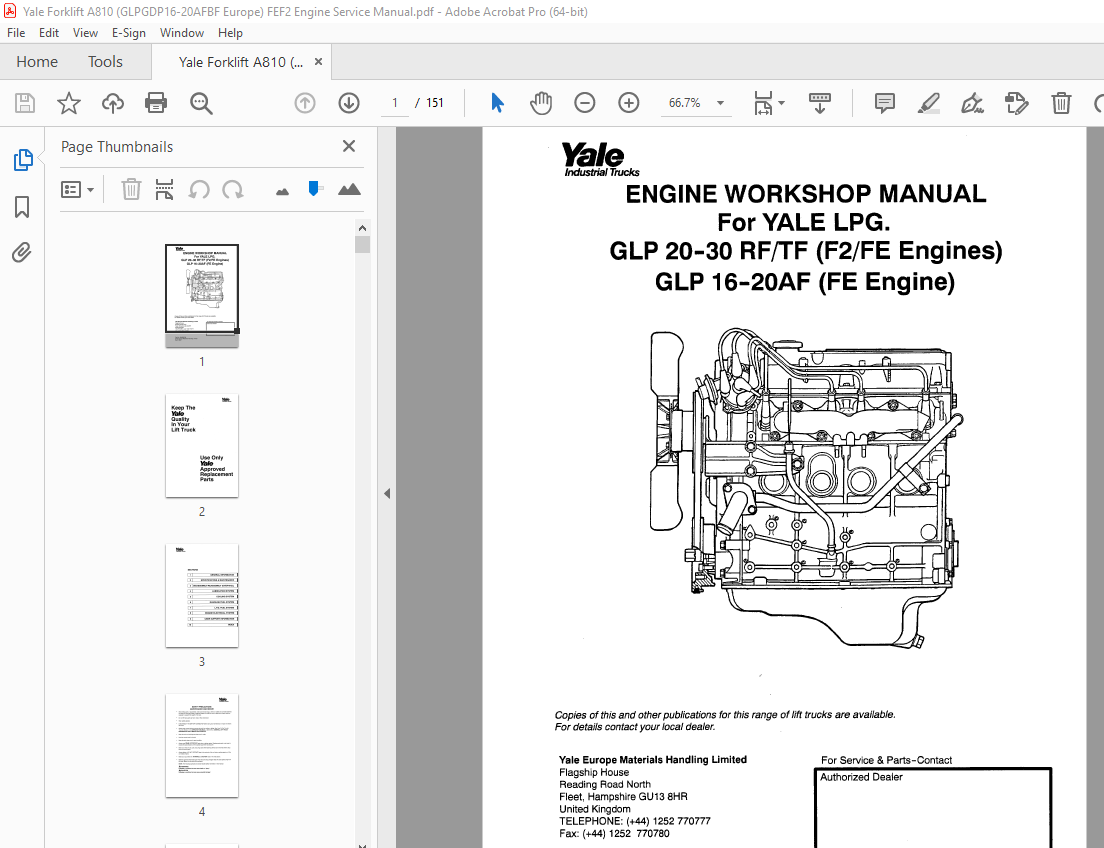Click the thumbnail label number 3

pyautogui.click(x=202, y=661)
